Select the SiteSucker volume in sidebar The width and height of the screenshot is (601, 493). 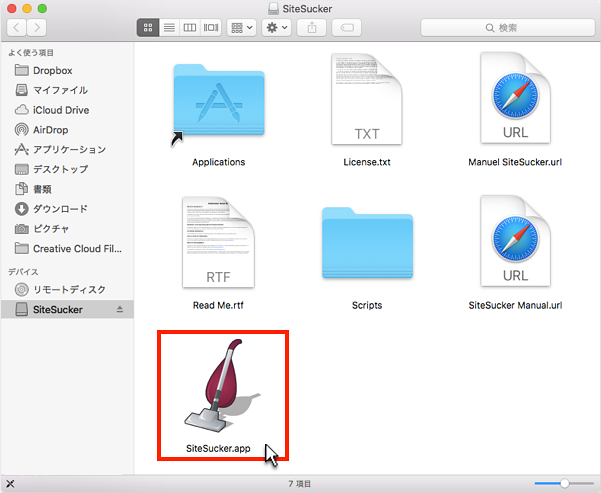(67, 309)
